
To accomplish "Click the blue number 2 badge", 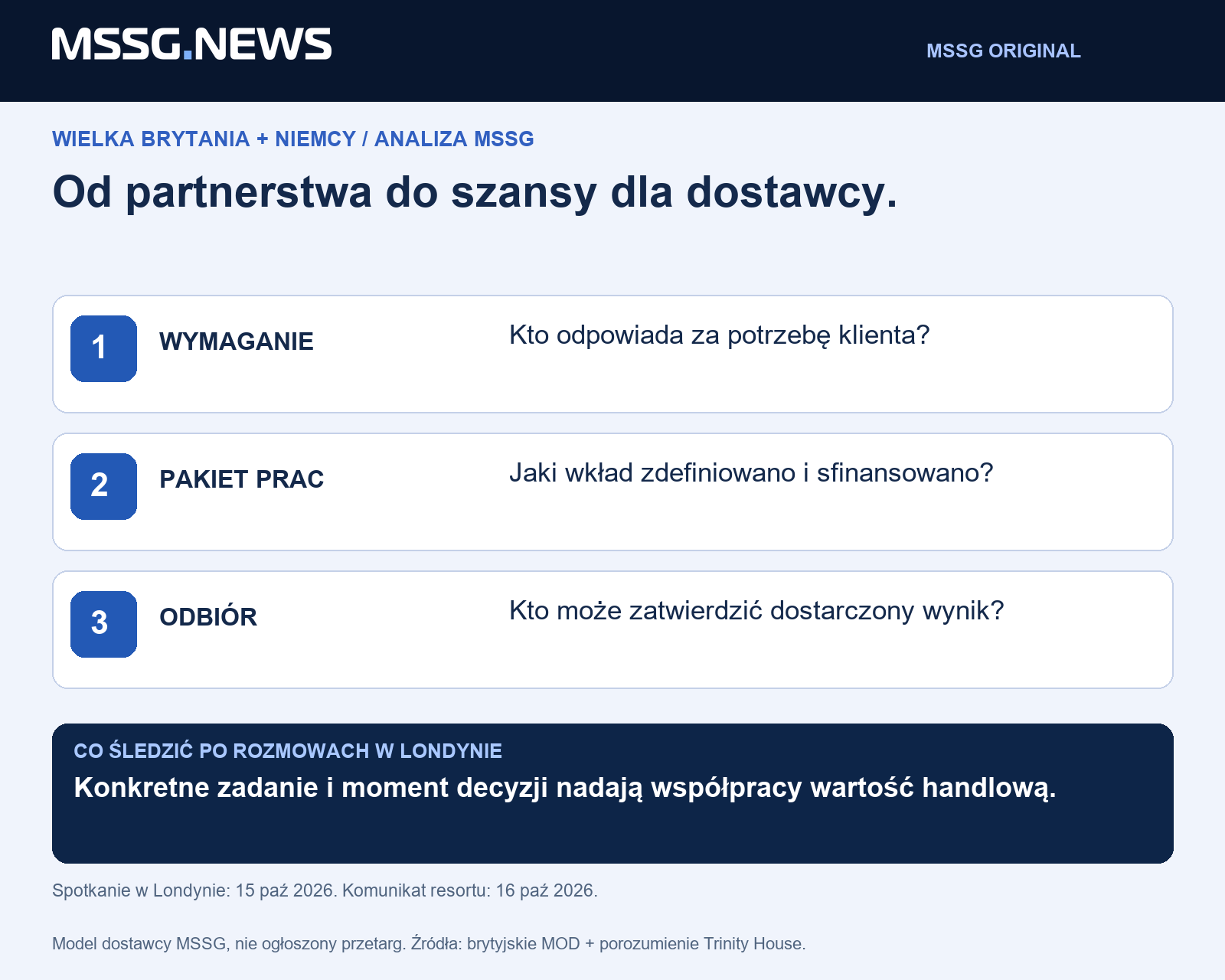I will pyautogui.click(x=103, y=486).
